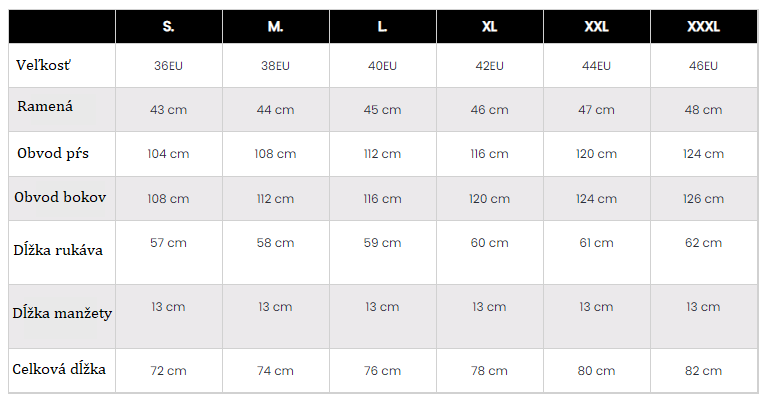Click the Dĺžka manžety label

62,313
